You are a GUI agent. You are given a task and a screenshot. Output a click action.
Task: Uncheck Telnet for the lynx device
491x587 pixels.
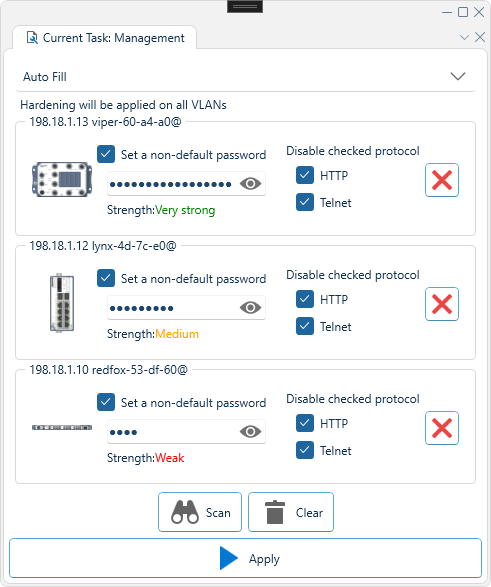click(305, 326)
